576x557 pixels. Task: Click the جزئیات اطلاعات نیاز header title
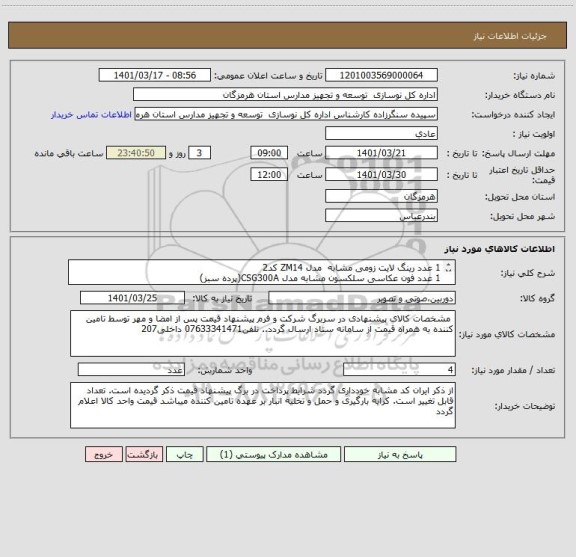[x=510, y=36]
